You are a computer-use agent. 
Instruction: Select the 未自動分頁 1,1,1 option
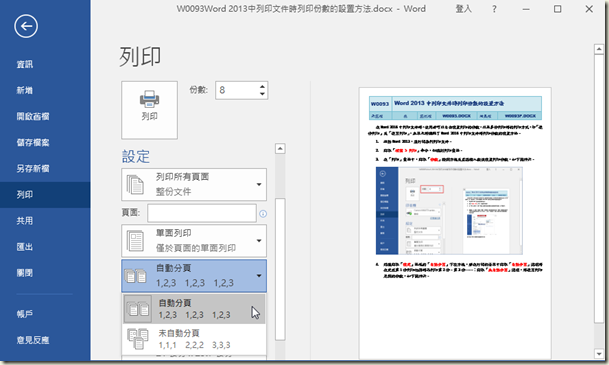(x=194, y=339)
